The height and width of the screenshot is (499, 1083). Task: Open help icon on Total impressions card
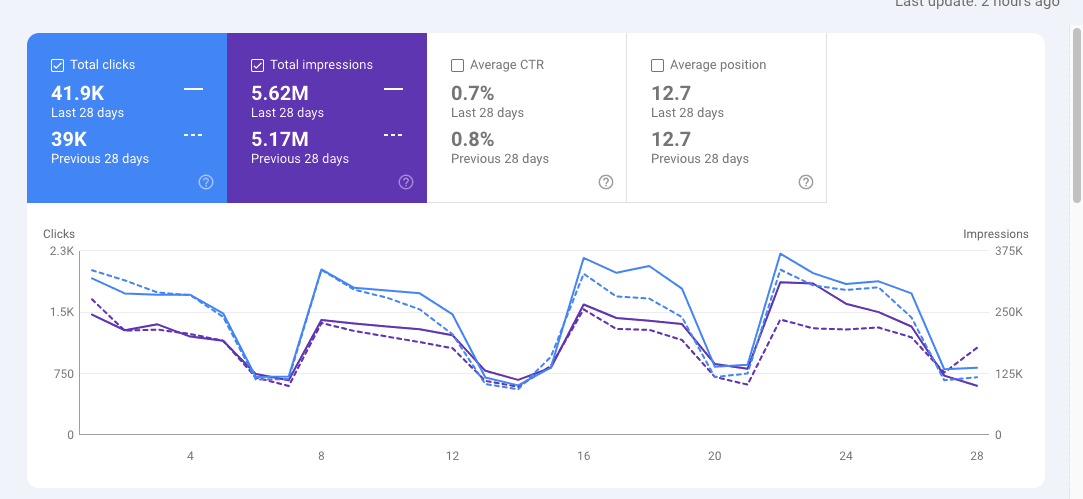[406, 182]
